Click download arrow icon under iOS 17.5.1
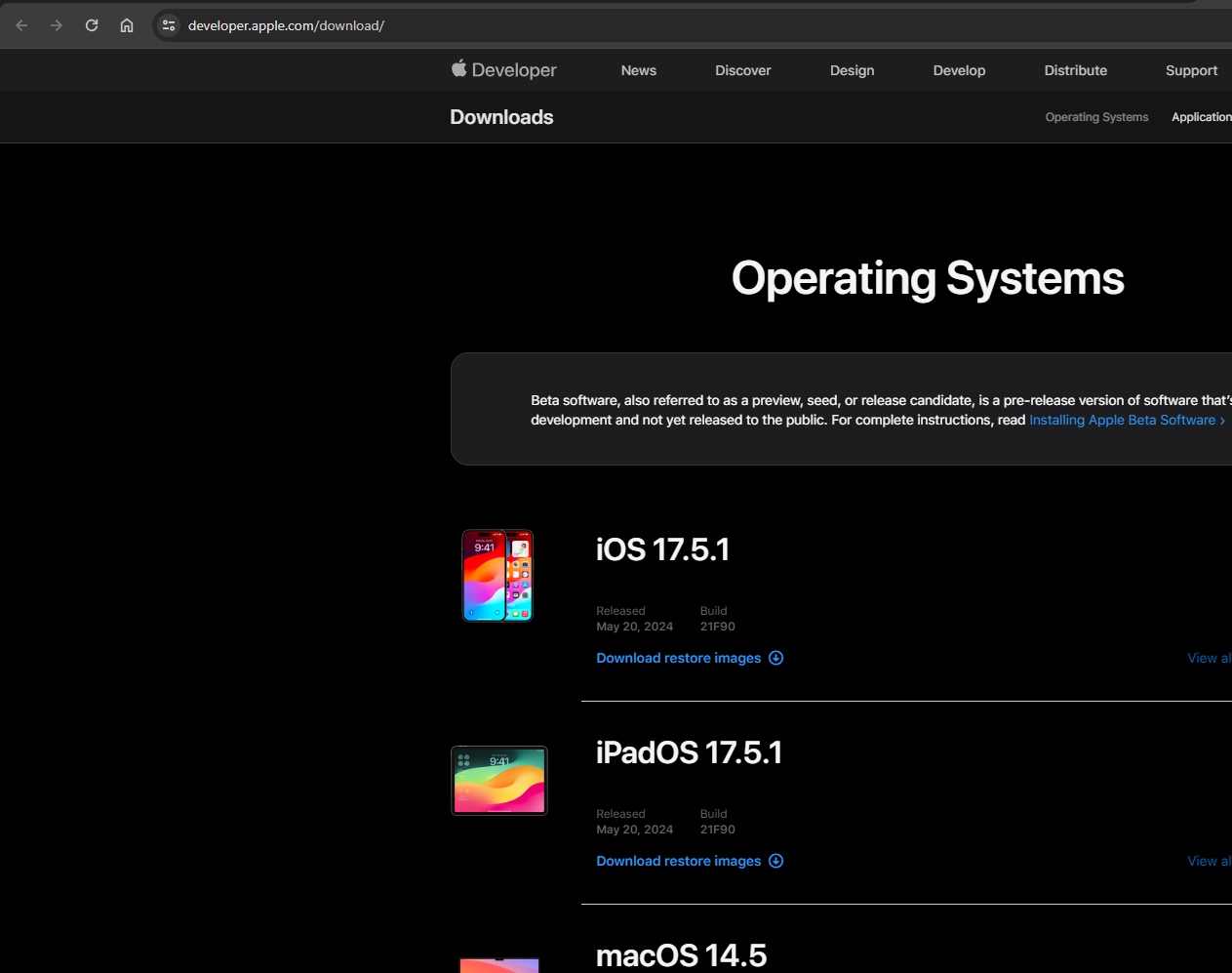This screenshot has height=973, width=1232. click(x=776, y=658)
